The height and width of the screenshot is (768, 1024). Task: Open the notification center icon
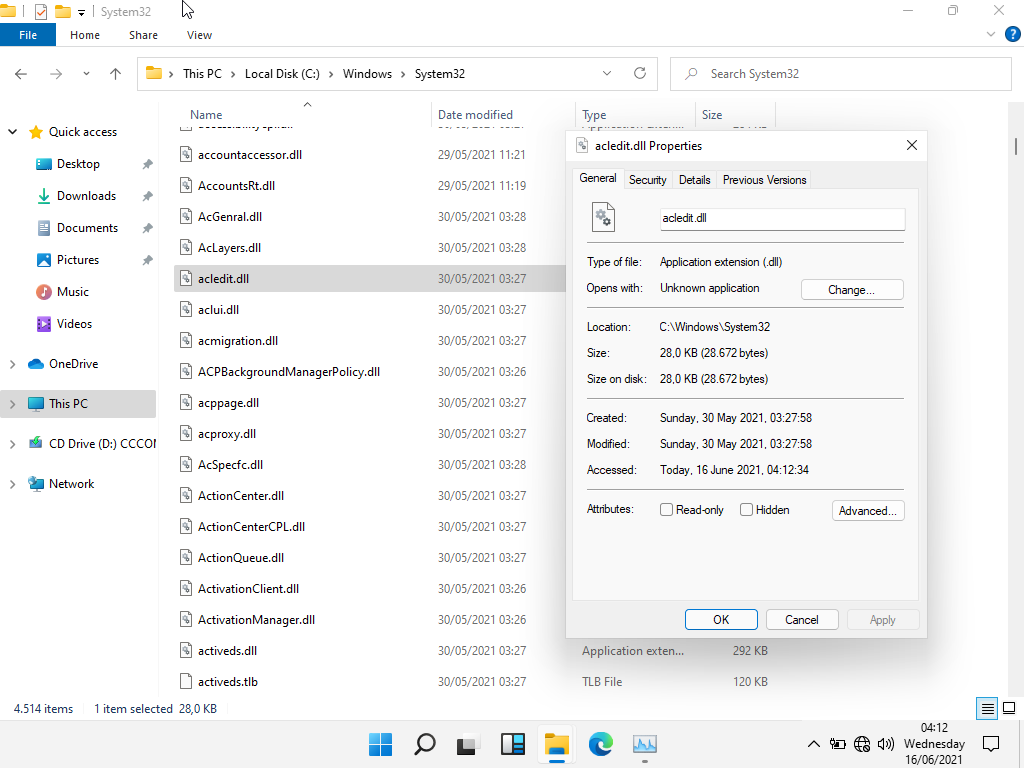click(991, 744)
